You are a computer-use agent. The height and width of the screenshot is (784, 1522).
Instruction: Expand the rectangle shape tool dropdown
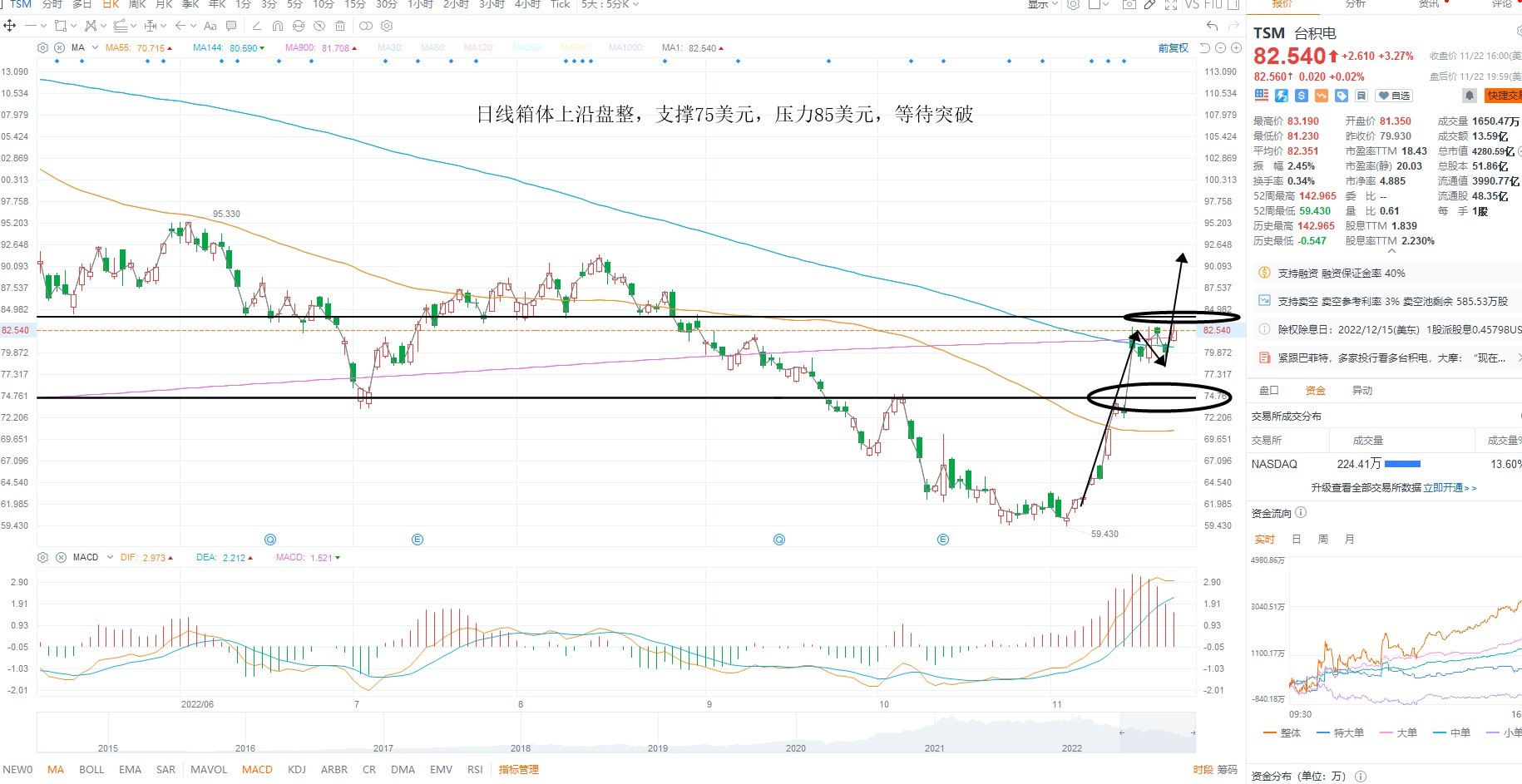pyautogui.click(x=73, y=26)
